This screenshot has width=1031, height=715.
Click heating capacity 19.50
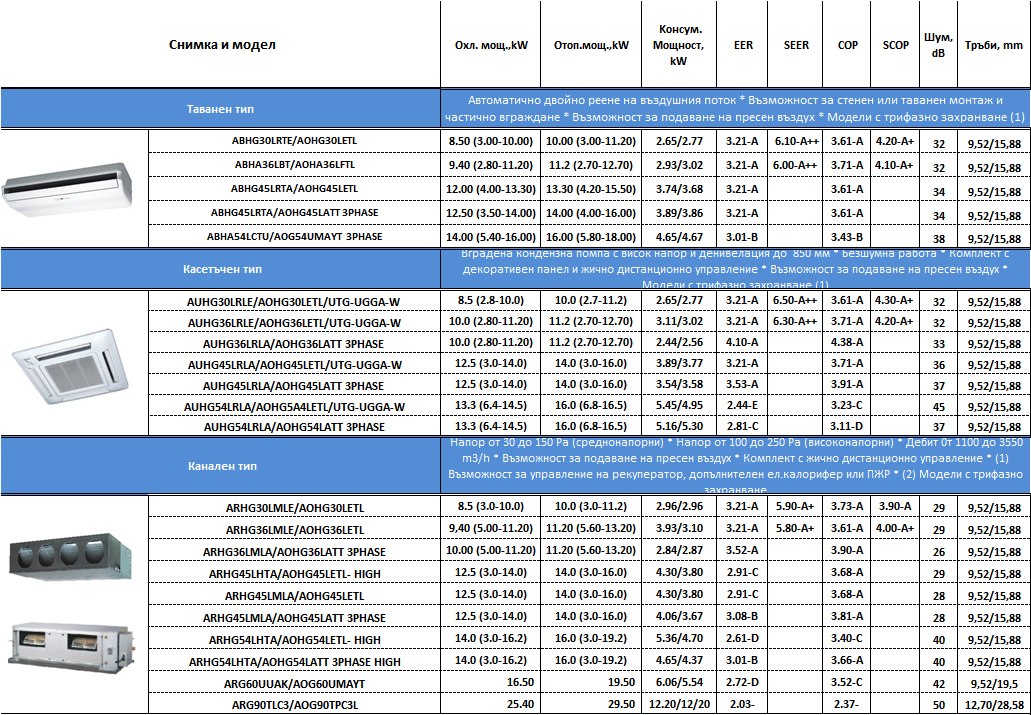621,681
